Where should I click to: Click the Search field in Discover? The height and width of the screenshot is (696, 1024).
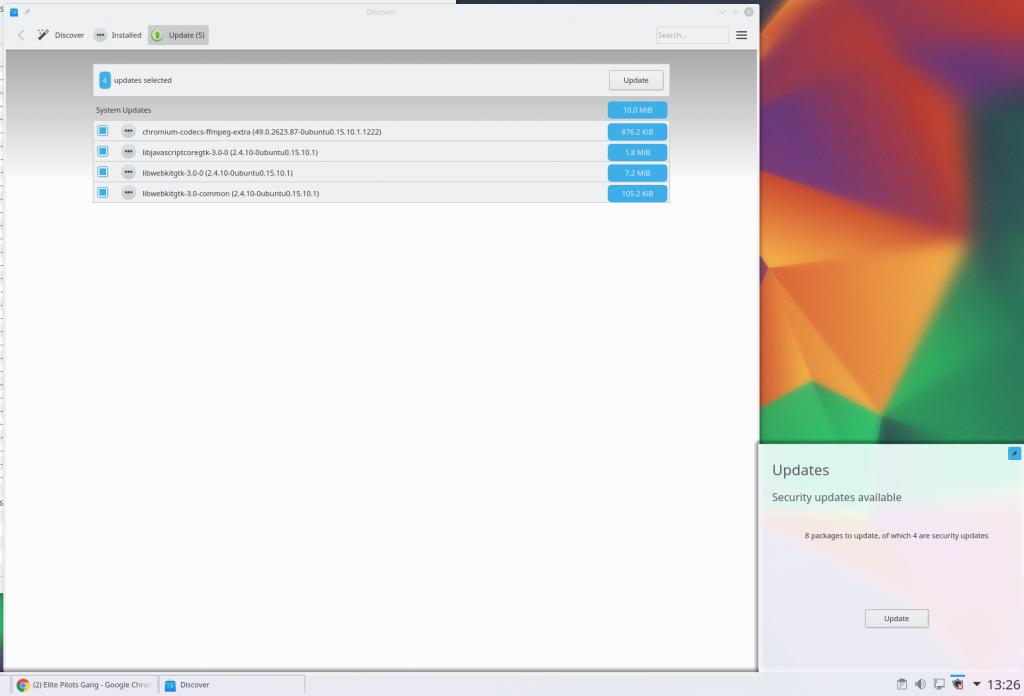coord(692,35)
